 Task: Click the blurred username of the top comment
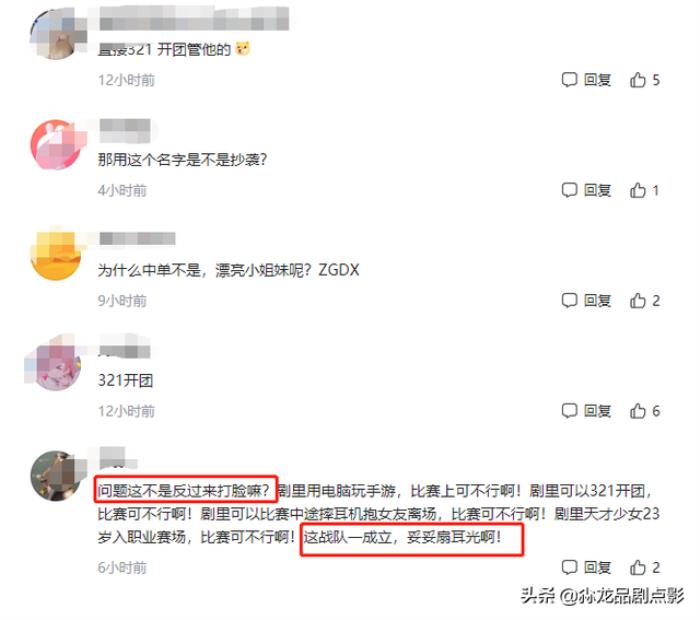coord(194,19)
